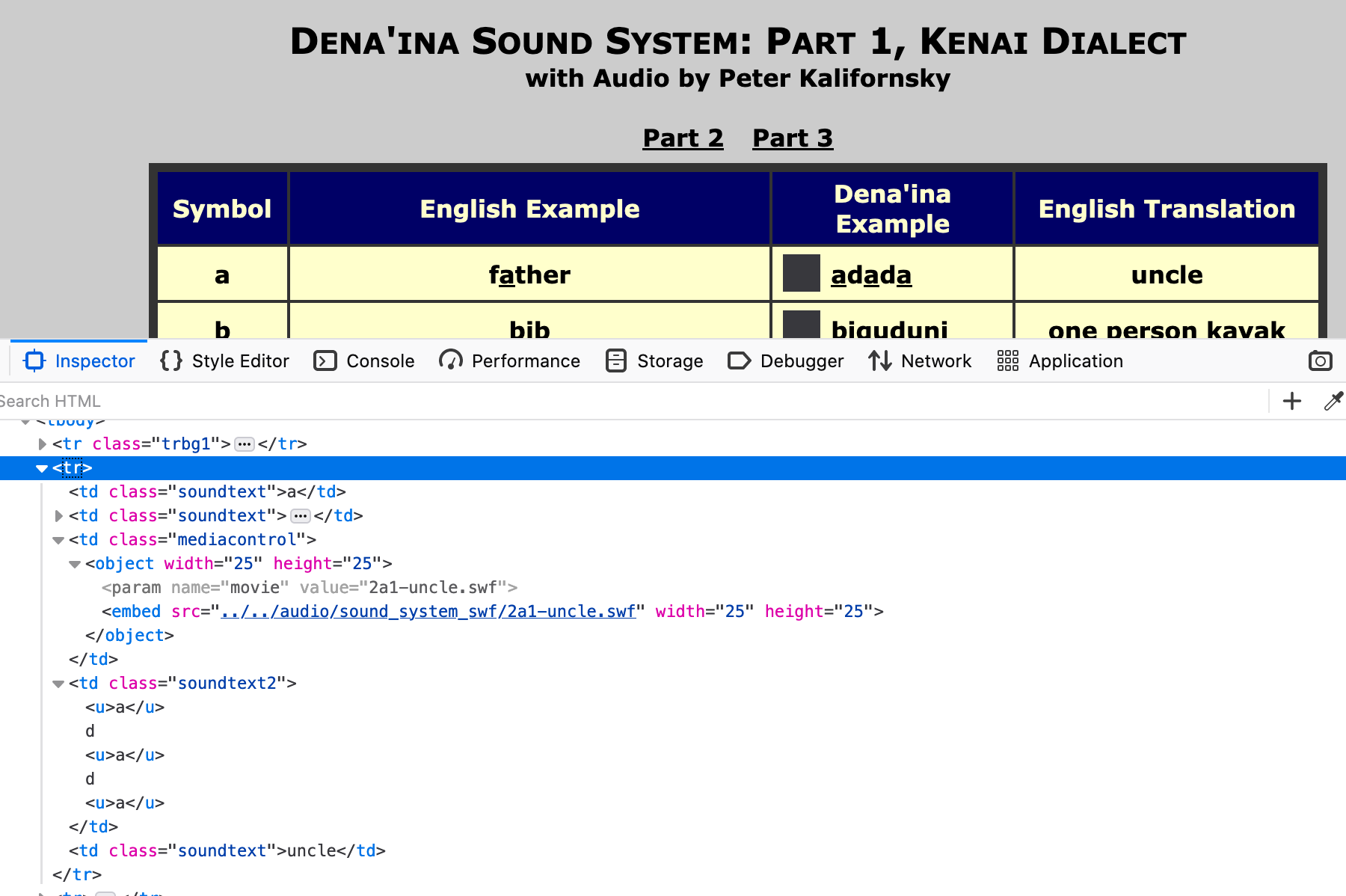Select the td soundtext 'uncle' node
1346x896 pixels.
(227, 851)
